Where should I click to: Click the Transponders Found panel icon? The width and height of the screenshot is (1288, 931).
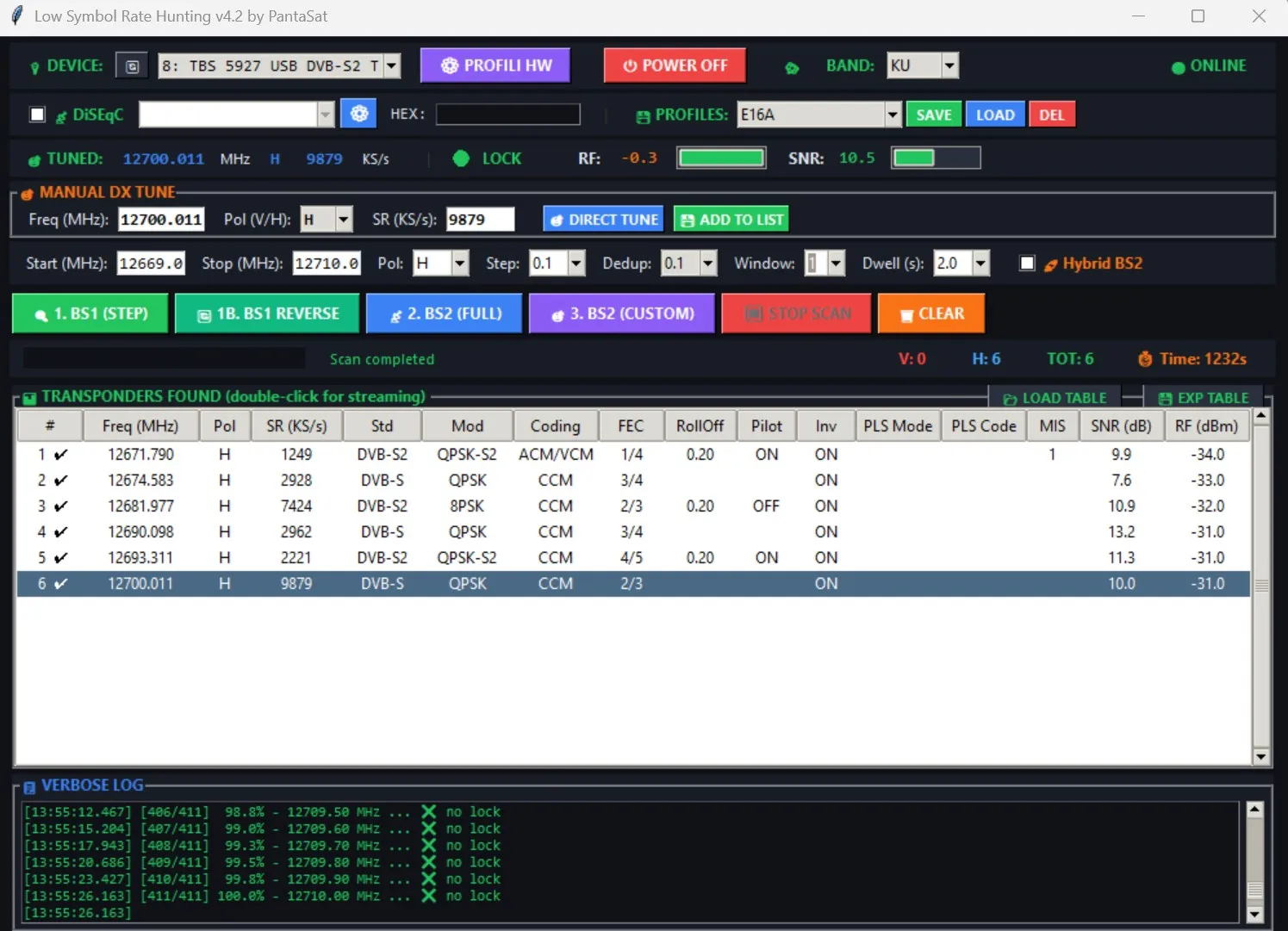tap(29, 398)
